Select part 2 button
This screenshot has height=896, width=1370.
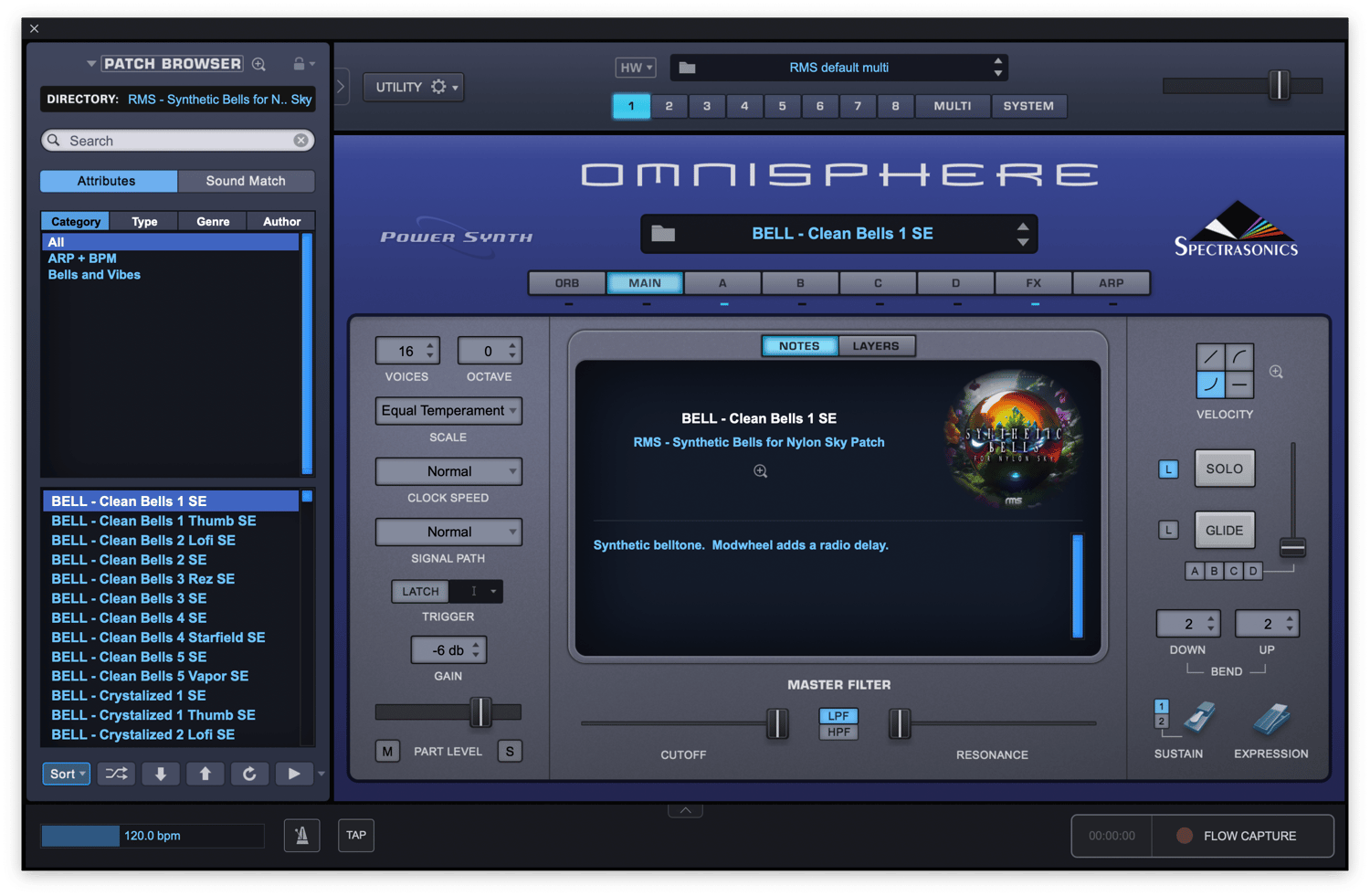click(x=669, y=106)
